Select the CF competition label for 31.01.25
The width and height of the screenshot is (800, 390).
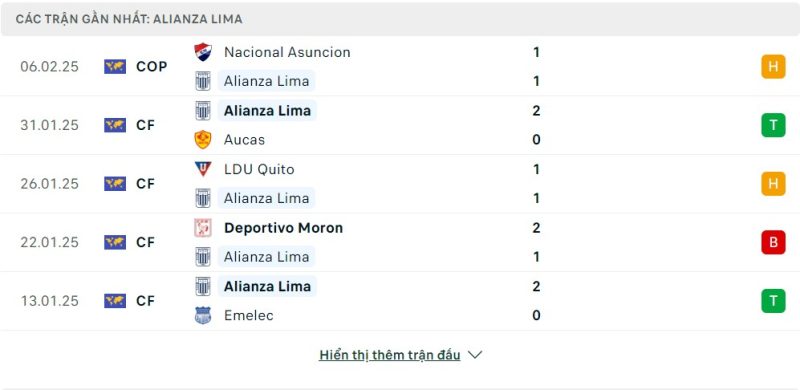point(145,125)
